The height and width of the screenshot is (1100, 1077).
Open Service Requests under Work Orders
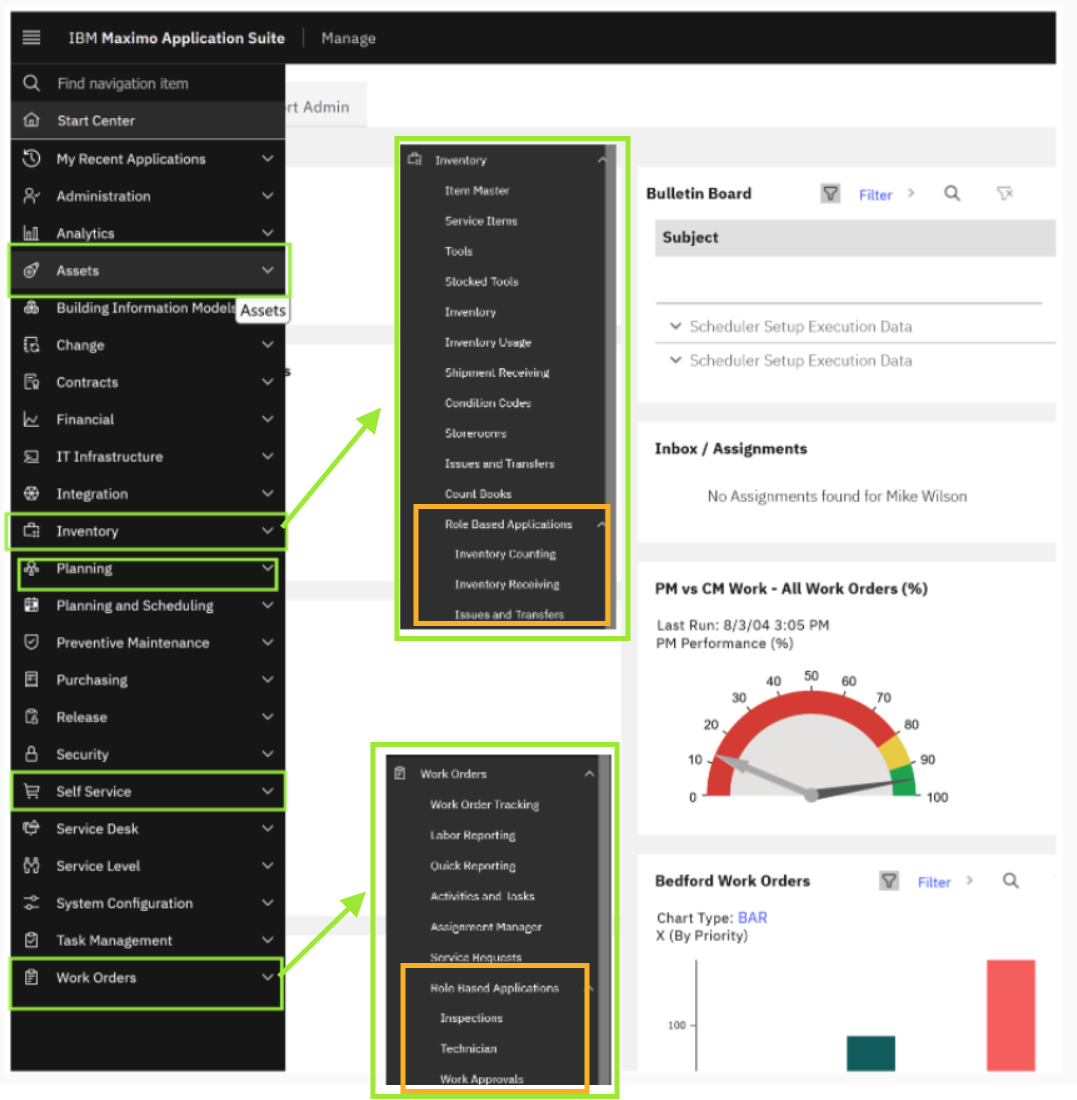476,957
